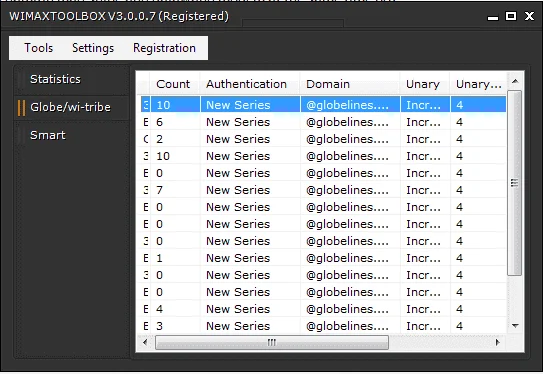Viewport: 543px width, 374px height.
Task: Click Incr... cell in the count 2 row
Action: point(424,139)
